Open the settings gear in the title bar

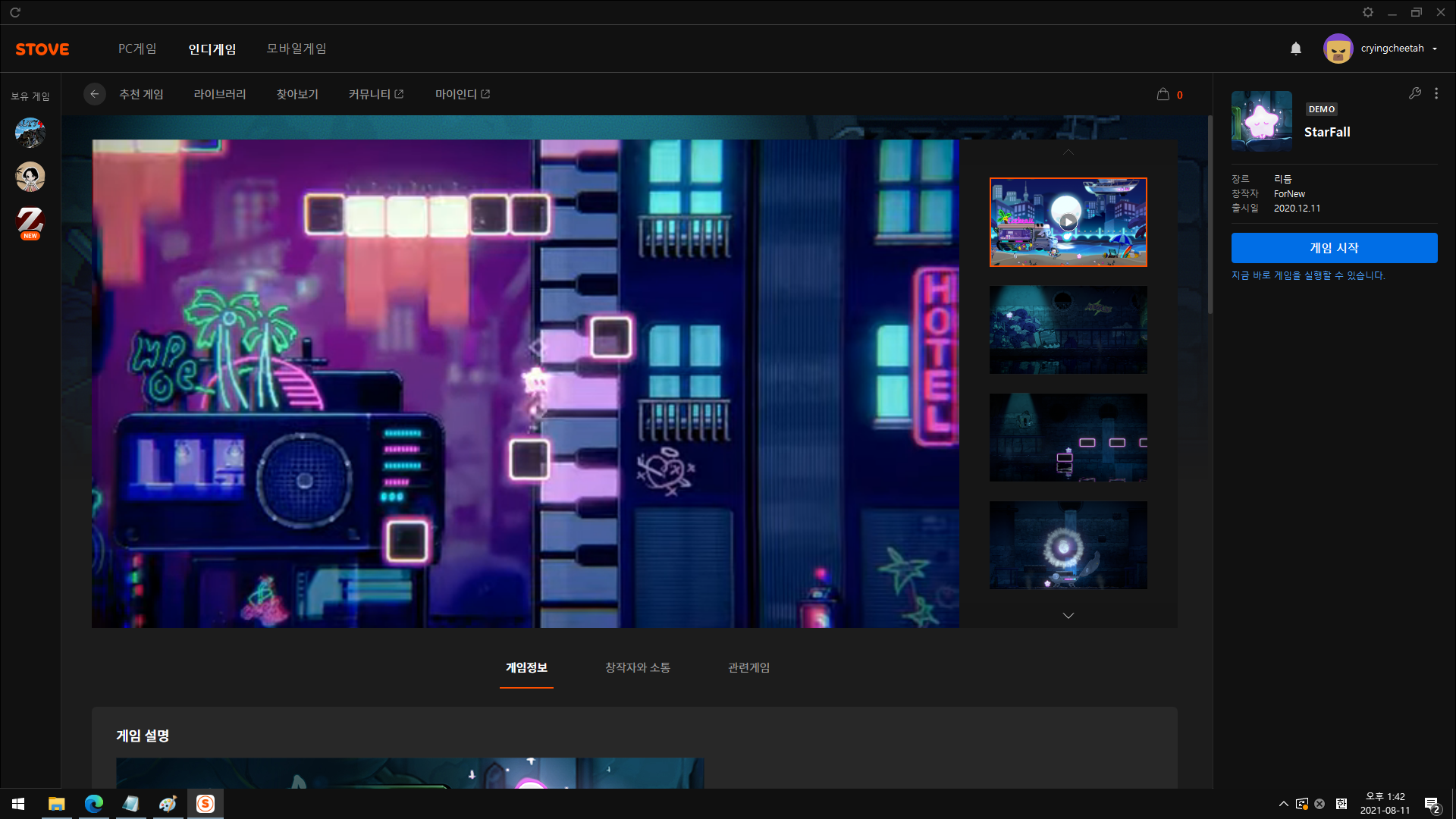(x=1368, y=12)
